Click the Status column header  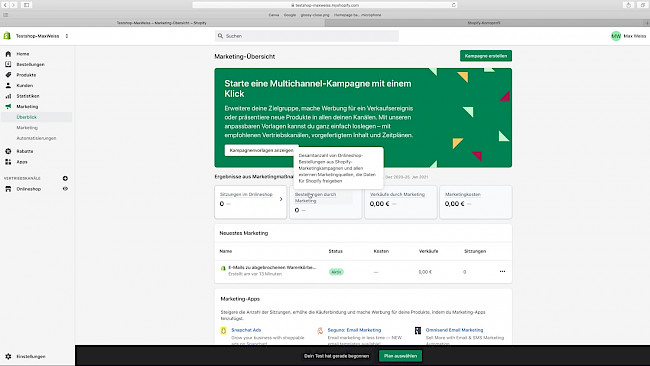coord(336,251)
